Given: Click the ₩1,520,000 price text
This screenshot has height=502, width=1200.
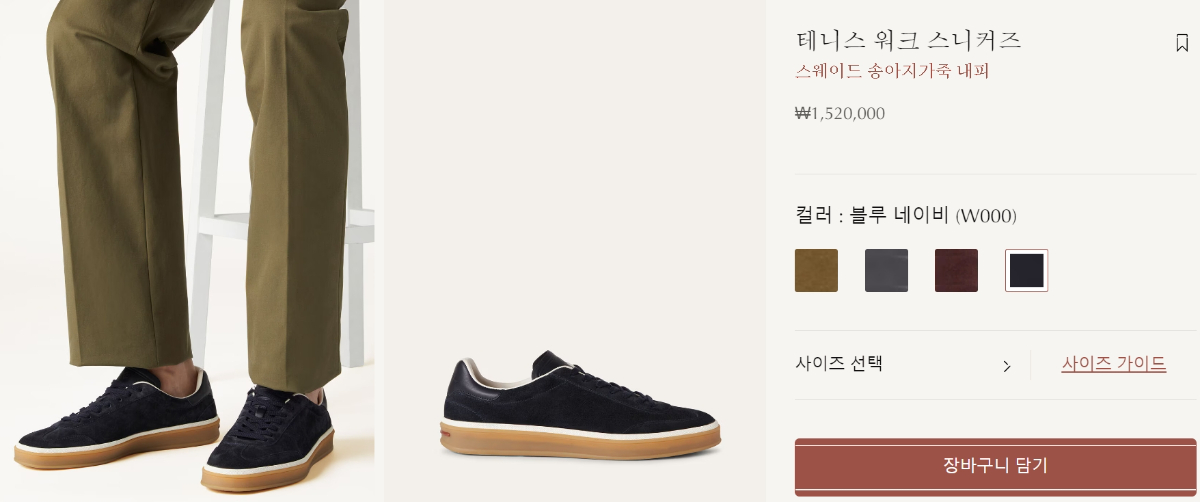Looking at the screenshot, I should [840, 114].
